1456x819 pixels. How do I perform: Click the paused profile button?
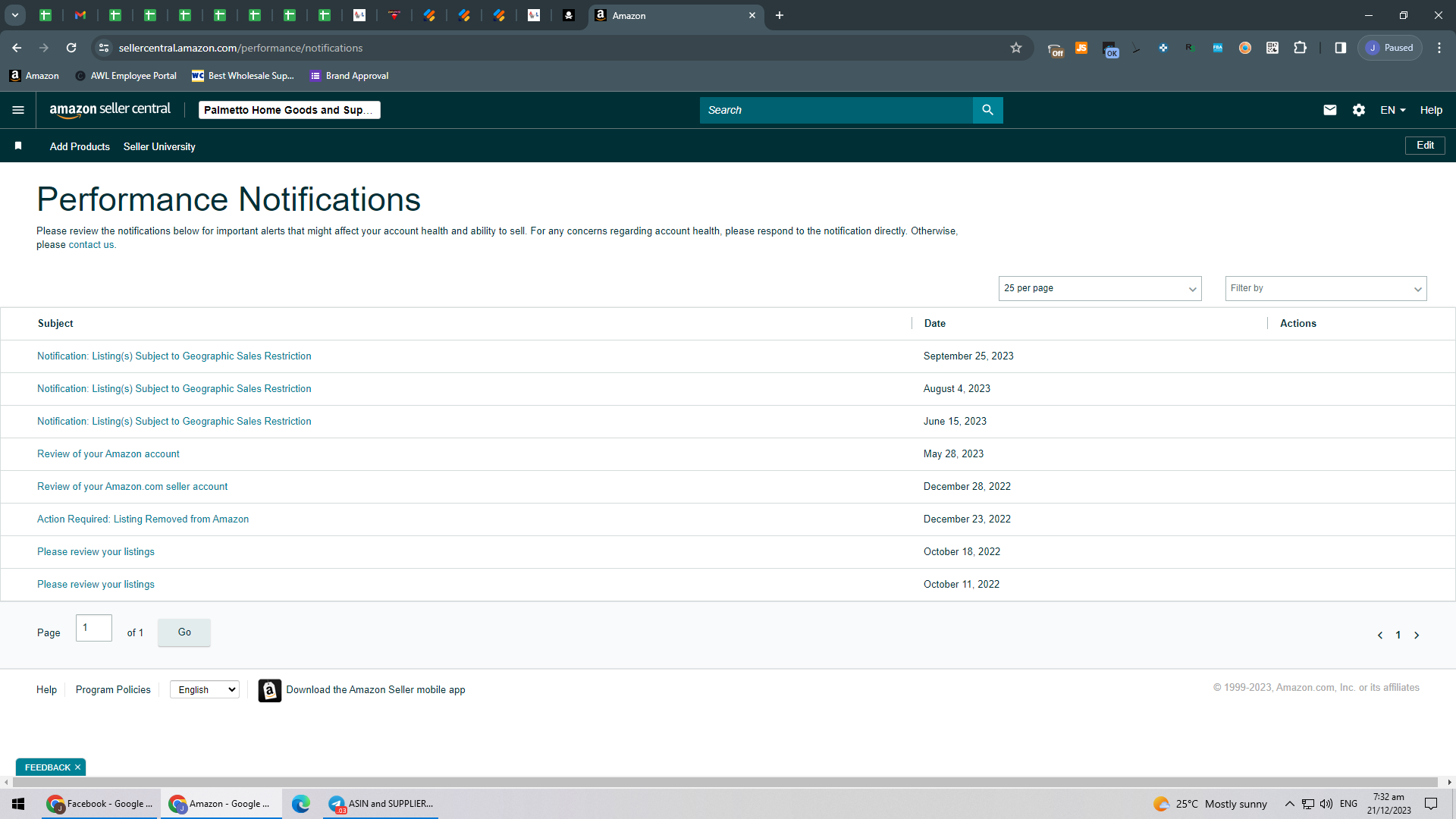[1390, 48]
